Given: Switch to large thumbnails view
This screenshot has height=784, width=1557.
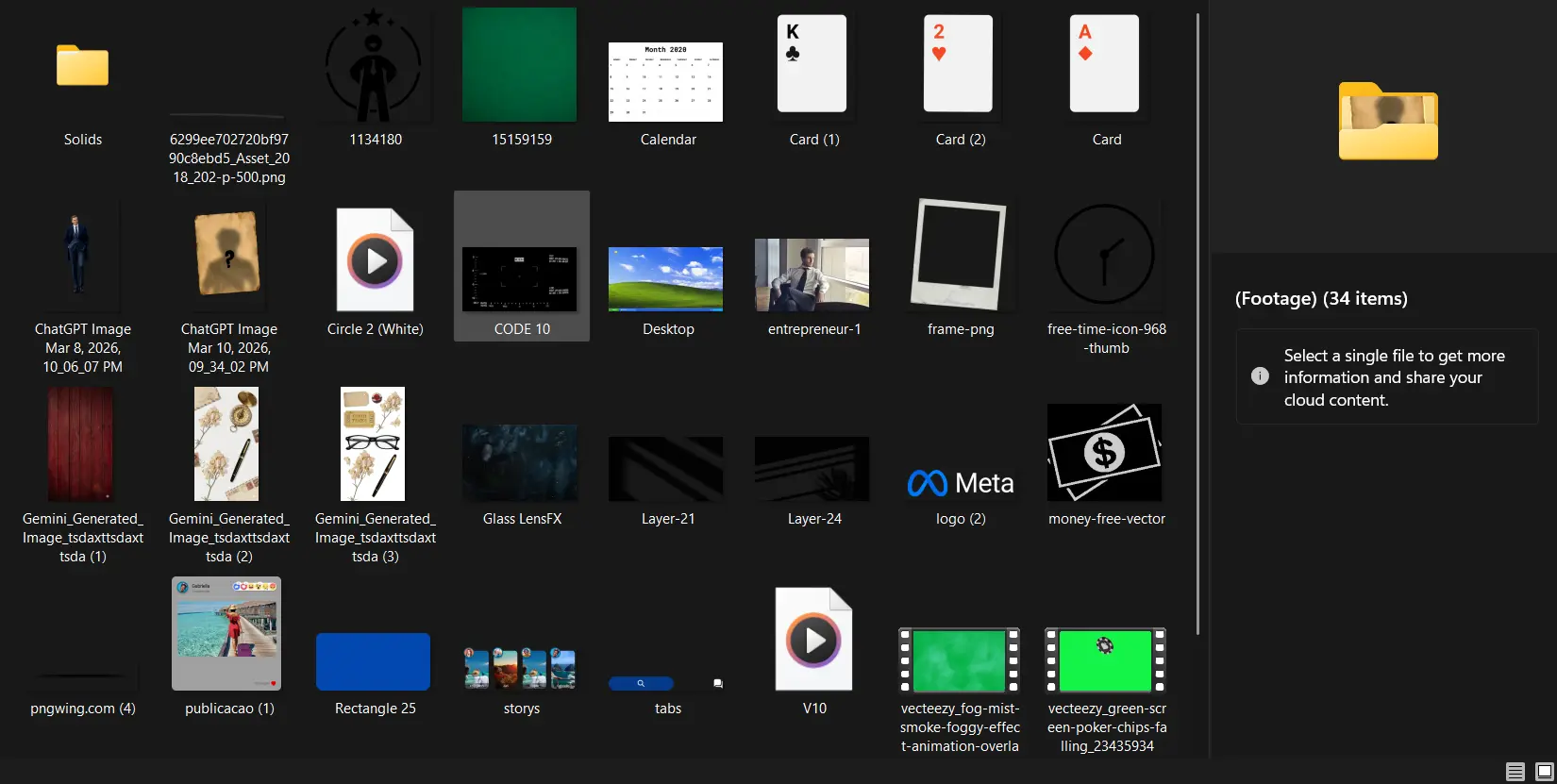Looking at the screenshot, I should tap(1544, 772).
